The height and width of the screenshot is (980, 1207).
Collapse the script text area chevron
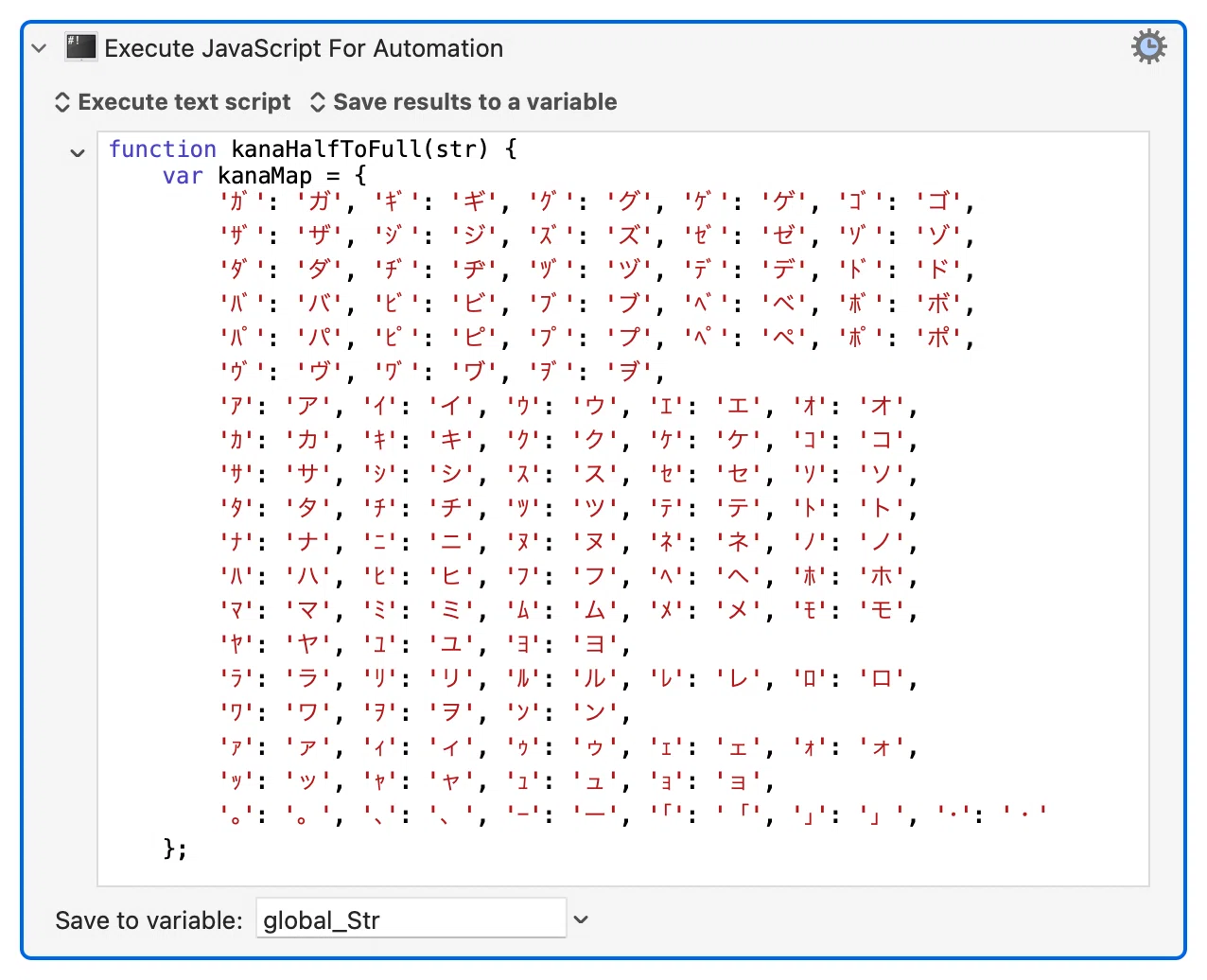(78, 152)
